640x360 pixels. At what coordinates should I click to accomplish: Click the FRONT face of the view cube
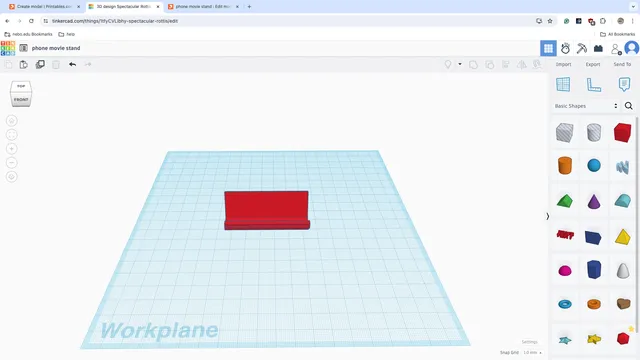coord(21,100)
